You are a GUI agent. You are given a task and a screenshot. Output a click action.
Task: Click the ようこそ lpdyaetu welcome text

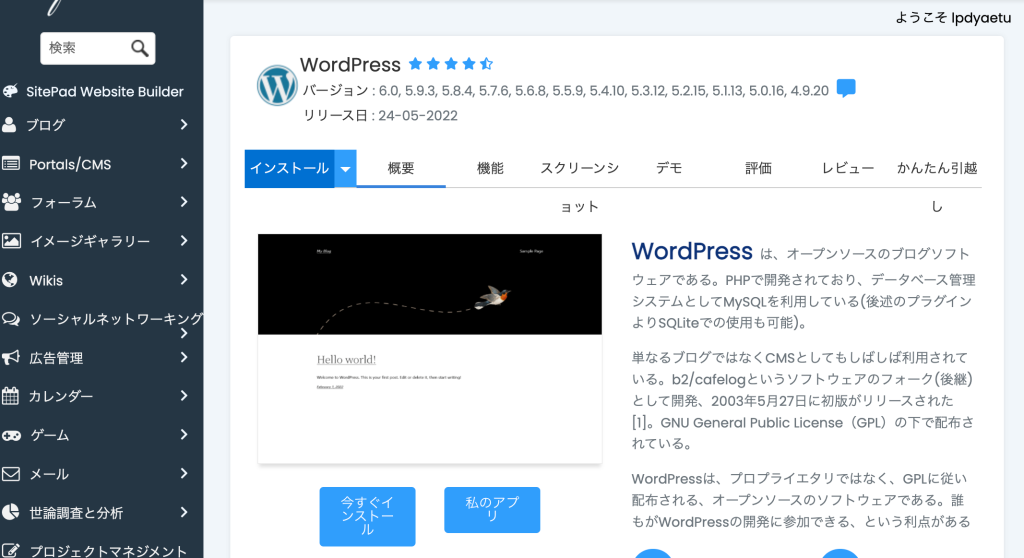(x=953, y=18)
